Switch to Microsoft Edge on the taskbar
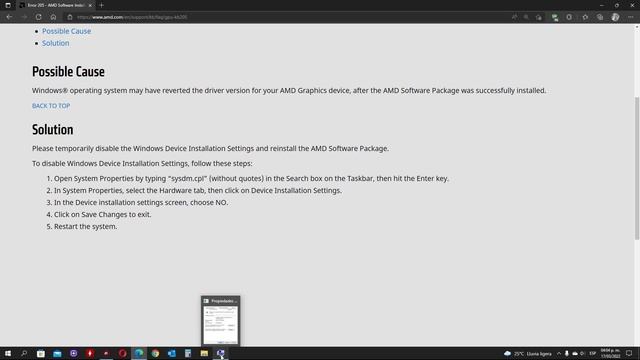 point(139,353)
